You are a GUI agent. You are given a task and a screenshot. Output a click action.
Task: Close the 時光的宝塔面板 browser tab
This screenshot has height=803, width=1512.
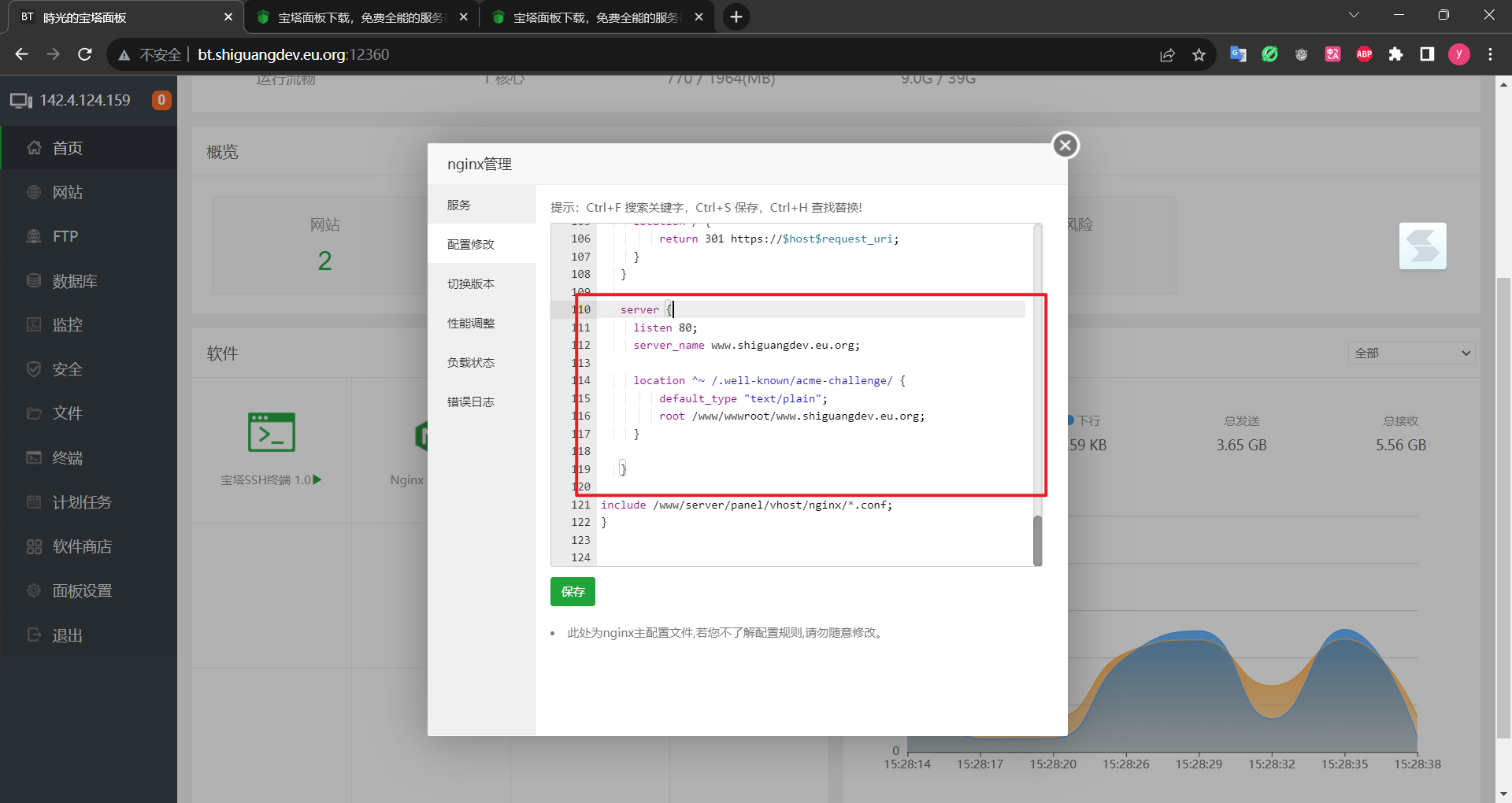click(228, 17)
